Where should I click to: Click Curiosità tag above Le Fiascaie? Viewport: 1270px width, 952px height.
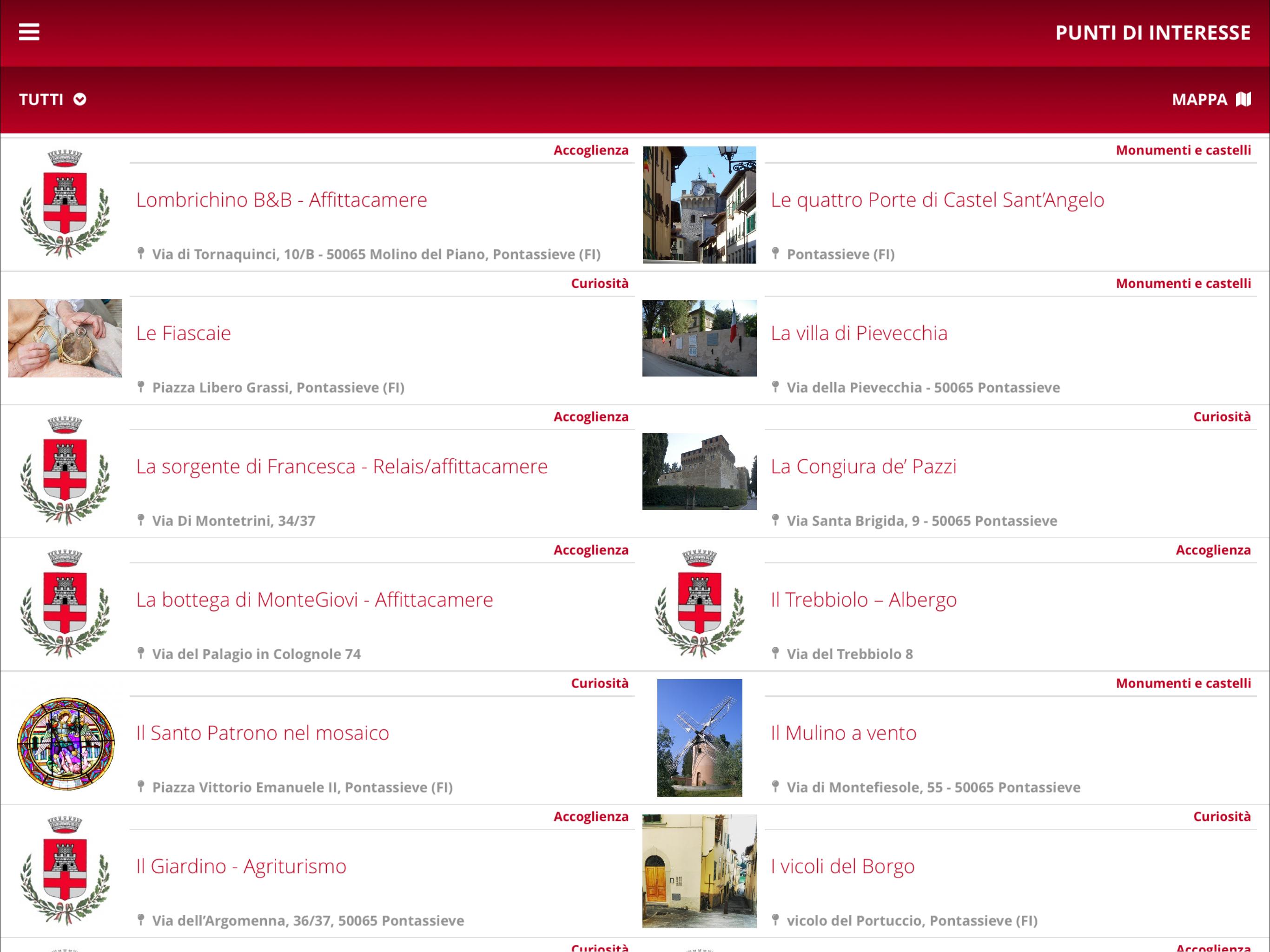(x=599, y=284)
